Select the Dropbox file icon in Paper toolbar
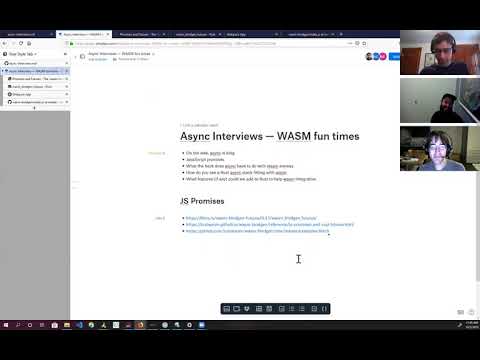The image size is (480, 360). (x=247, y=309)
